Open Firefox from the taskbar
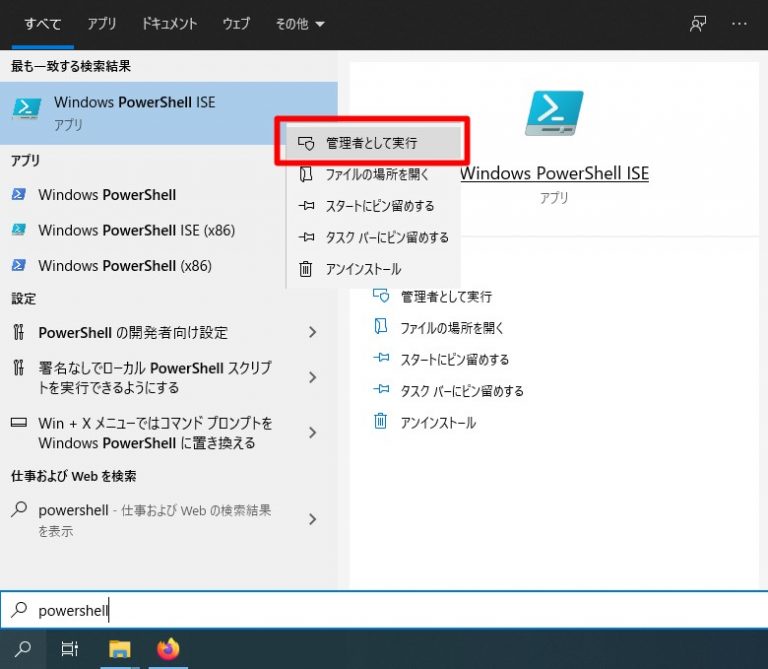 [168, 649]
